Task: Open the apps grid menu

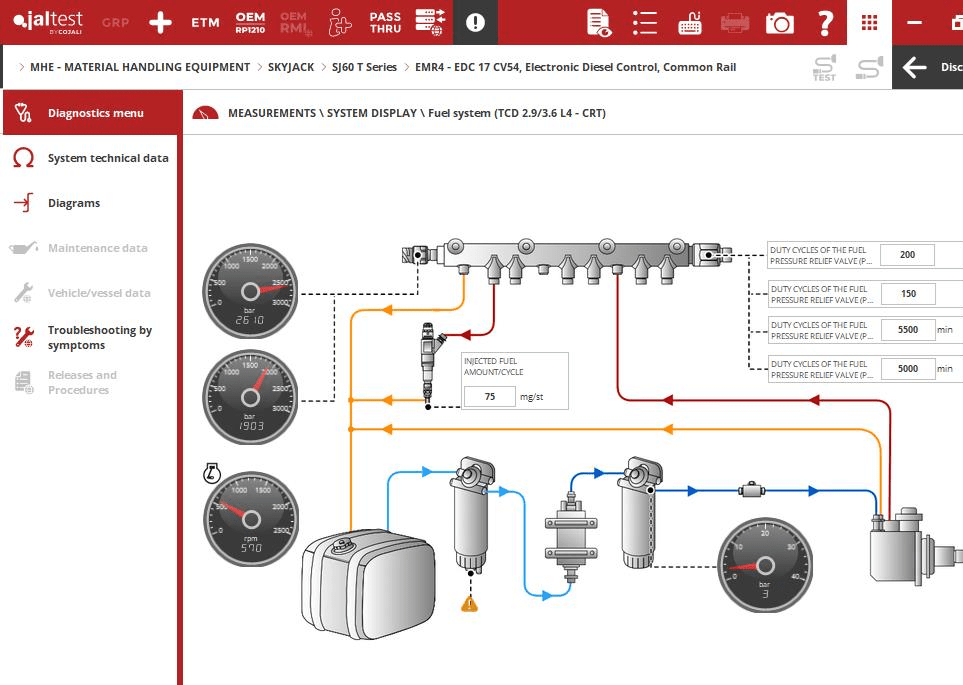Action: (x=869, y=22)
